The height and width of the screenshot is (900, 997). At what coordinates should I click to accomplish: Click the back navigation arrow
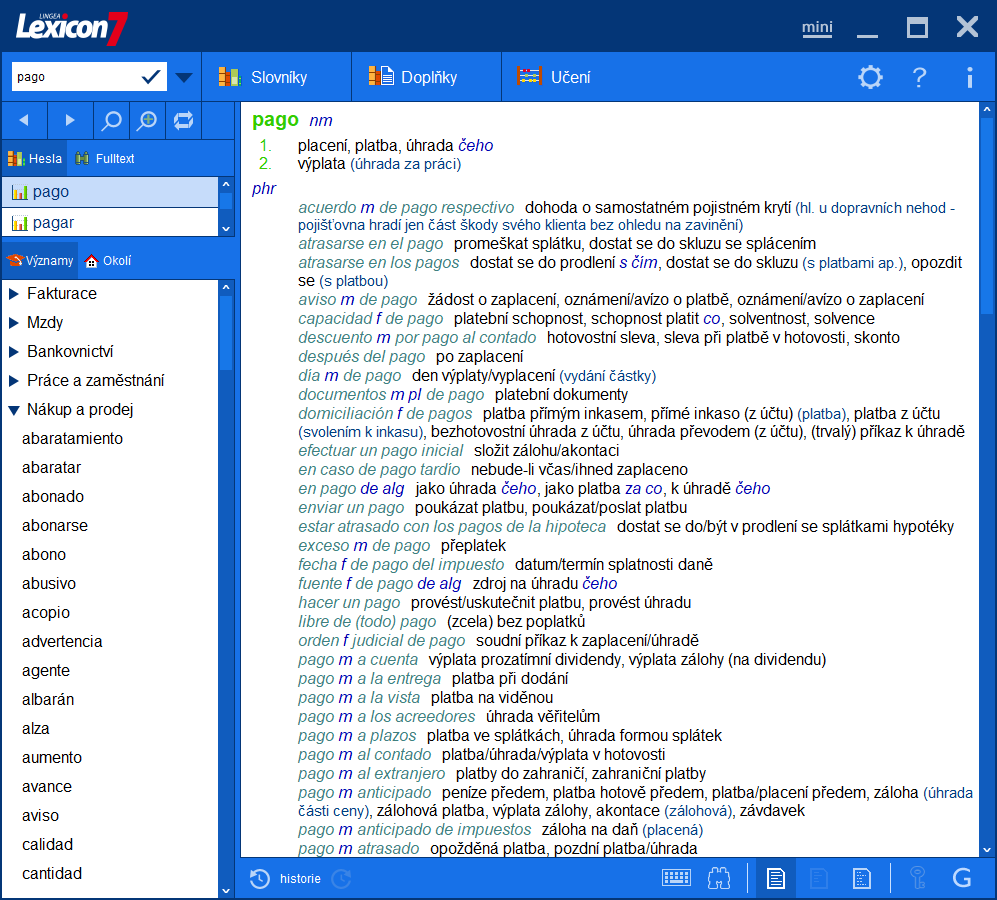24,120
